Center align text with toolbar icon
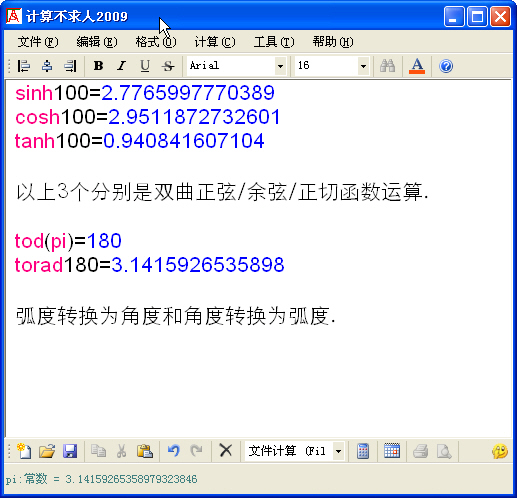 47,66
